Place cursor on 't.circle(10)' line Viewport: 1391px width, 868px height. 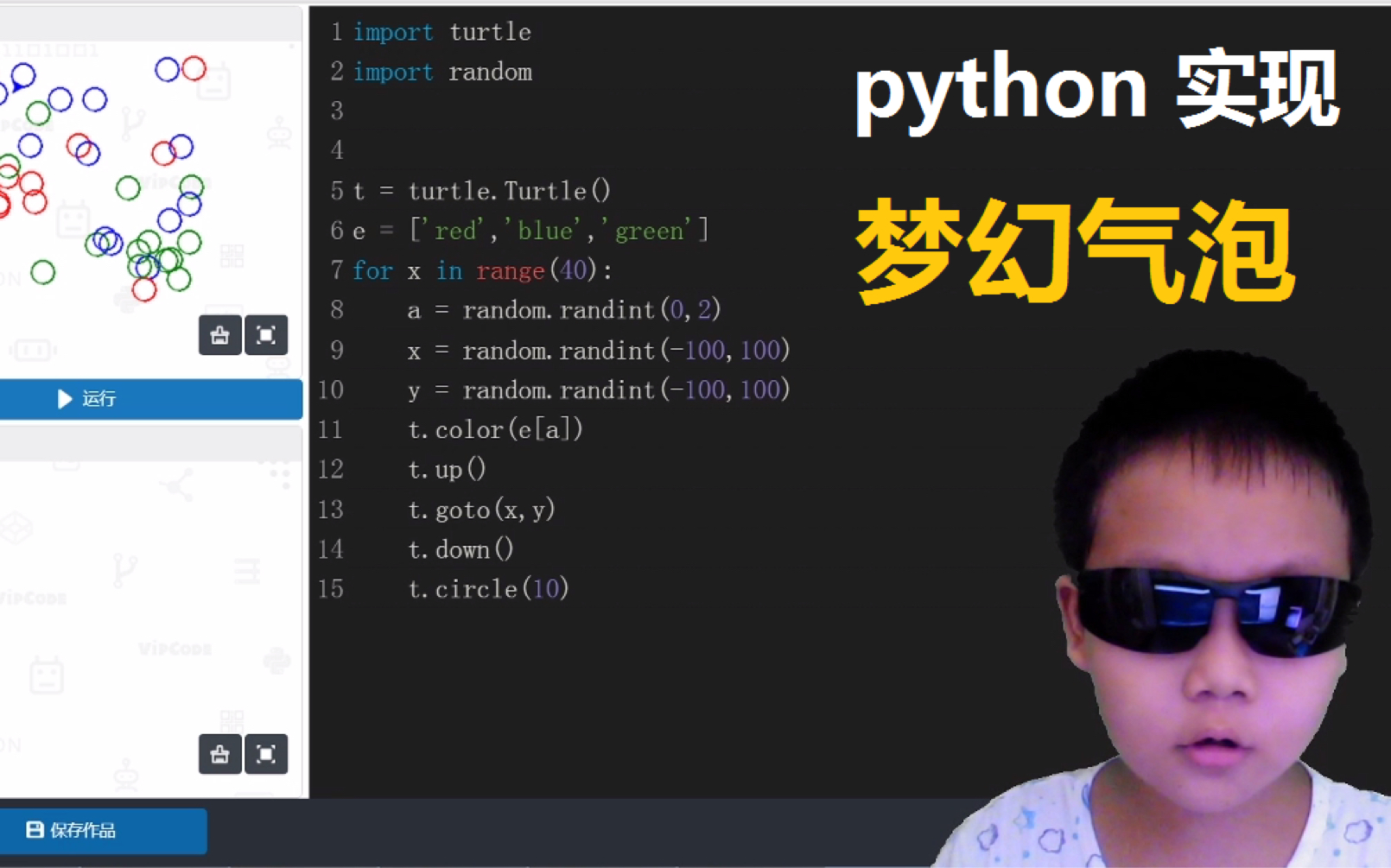coord(488,589)
